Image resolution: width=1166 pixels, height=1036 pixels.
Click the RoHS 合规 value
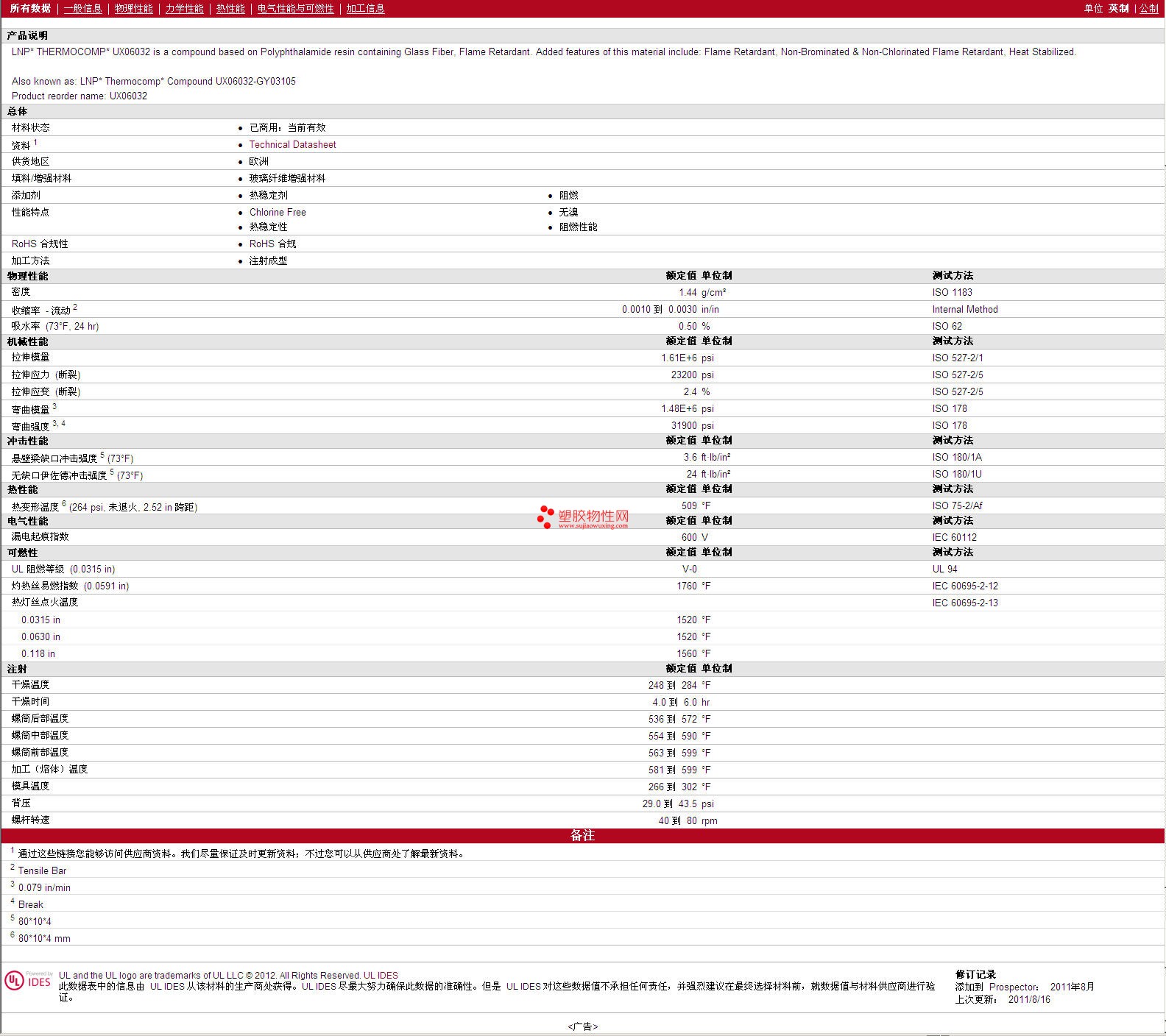(272, 244)
